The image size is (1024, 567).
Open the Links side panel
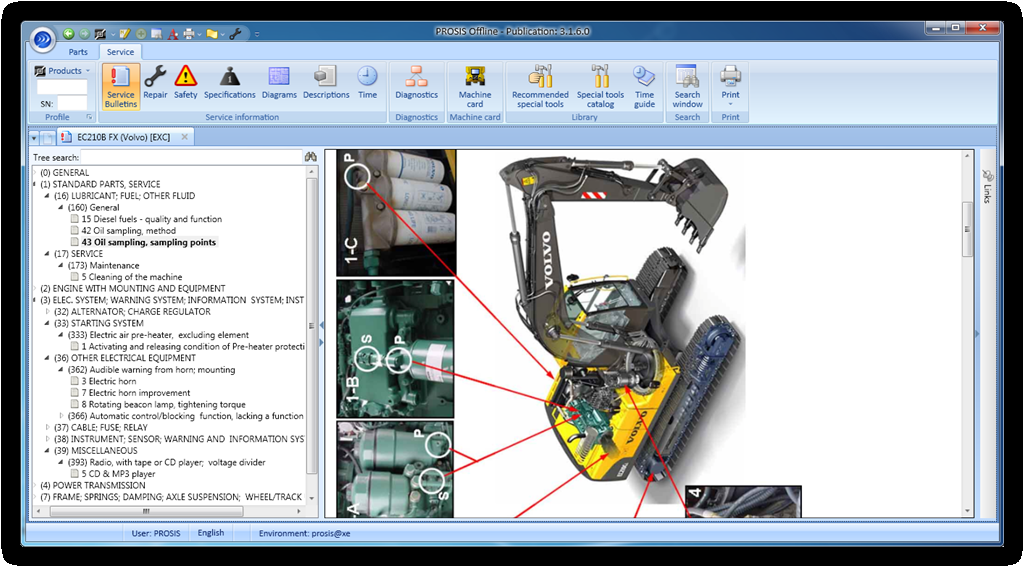pos(987,187)
